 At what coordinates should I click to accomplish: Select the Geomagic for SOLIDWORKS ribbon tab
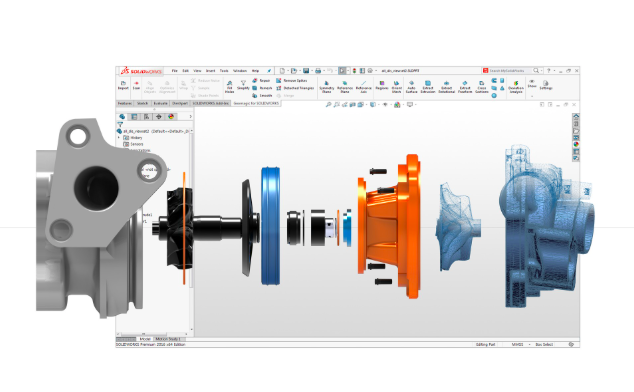[x=256, y=104]
